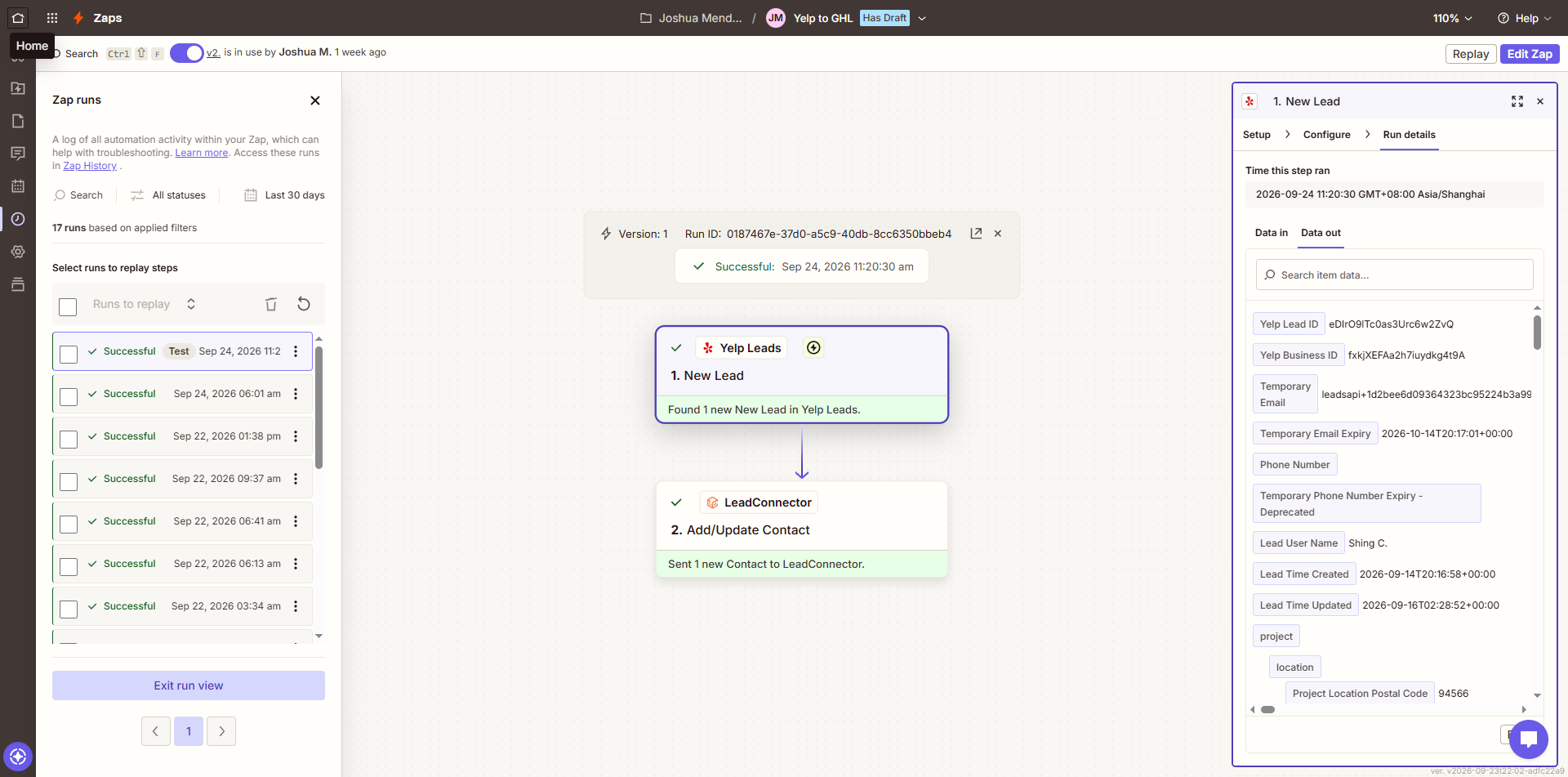Check the select-all Runs to replay checkbox
This screenshot has width=1568, height=777.
pos(68,306)
